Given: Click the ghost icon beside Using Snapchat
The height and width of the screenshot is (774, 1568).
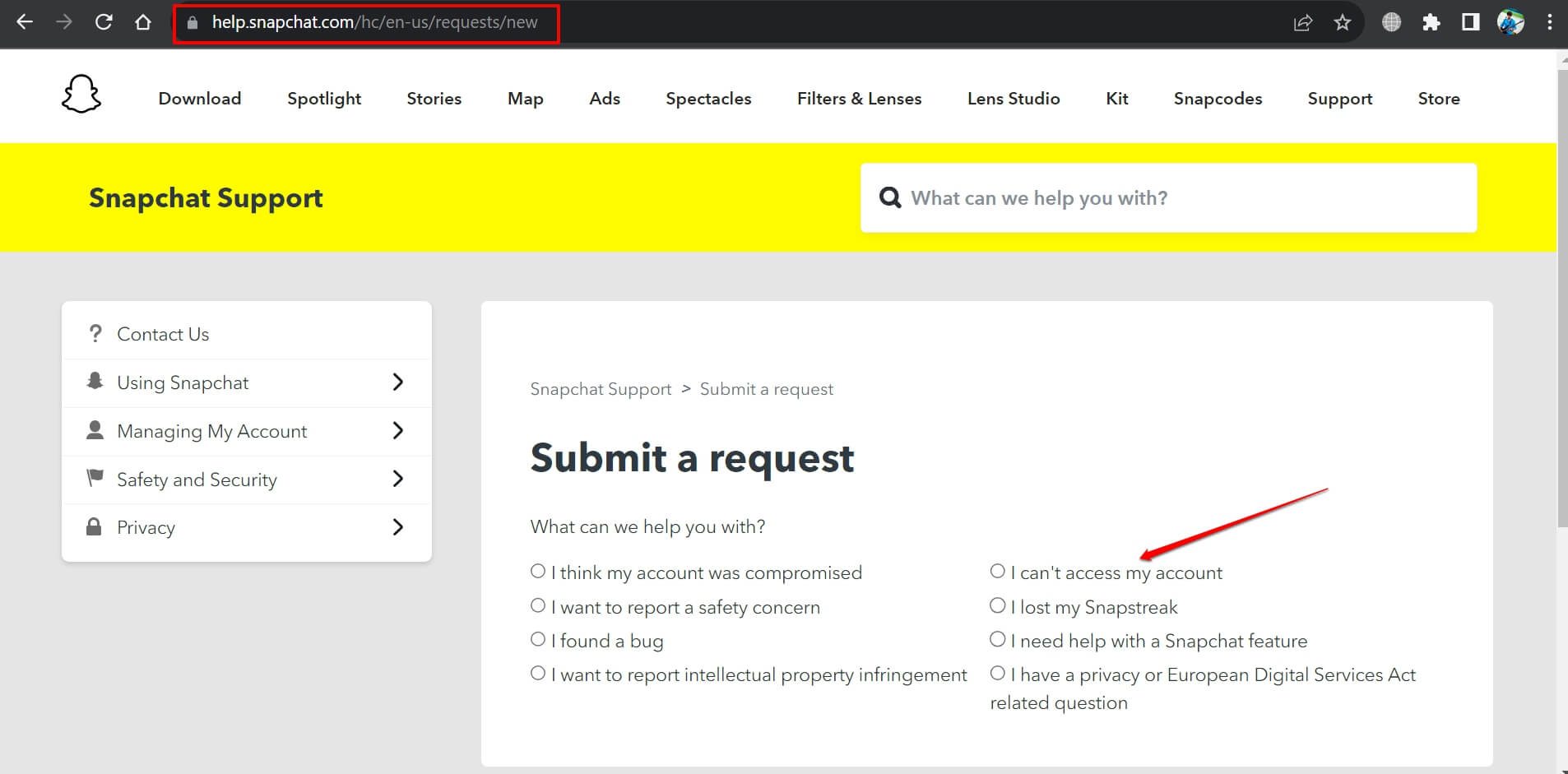Looking at the screenshot, I should coord(95,381).
